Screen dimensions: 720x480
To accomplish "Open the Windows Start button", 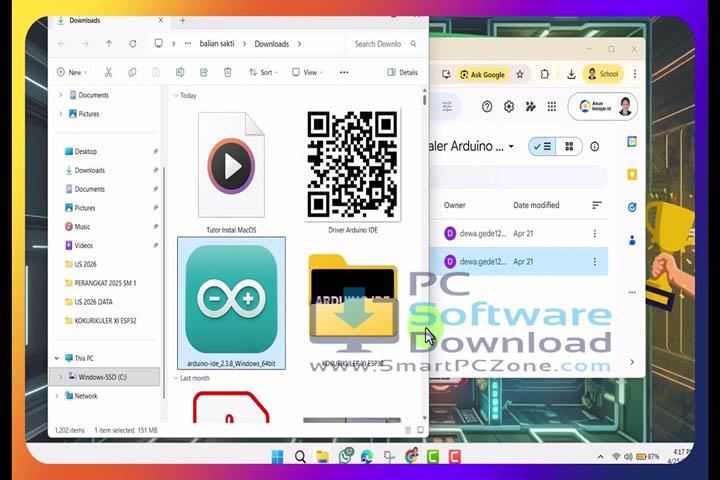I will [277, 457].
